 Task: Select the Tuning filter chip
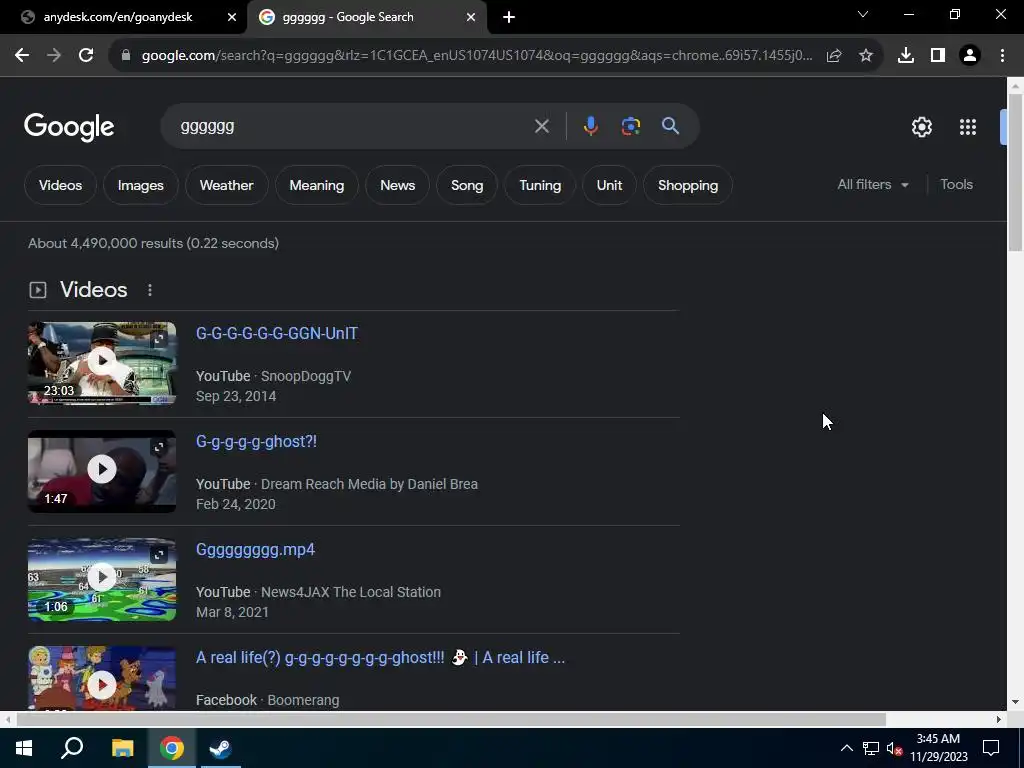click(x=540, y=185)
